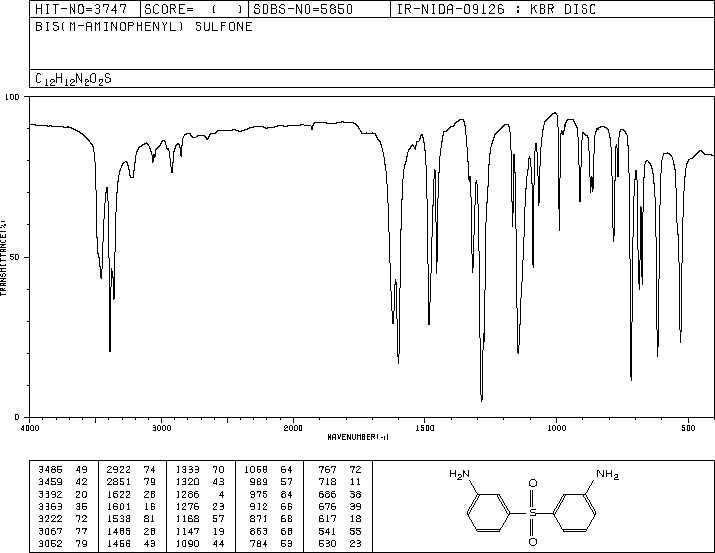Image resolution: width=715 pixels, height=553 pixels.
Task: Select peak value 975 in the table
Action: pos(259,494)
